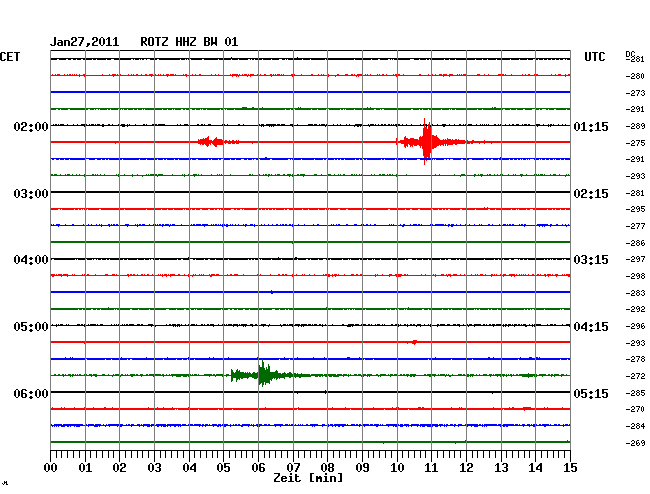Click the "14" minute axis label
Viewport: 650px width, 494px height.
coord(535,468)
